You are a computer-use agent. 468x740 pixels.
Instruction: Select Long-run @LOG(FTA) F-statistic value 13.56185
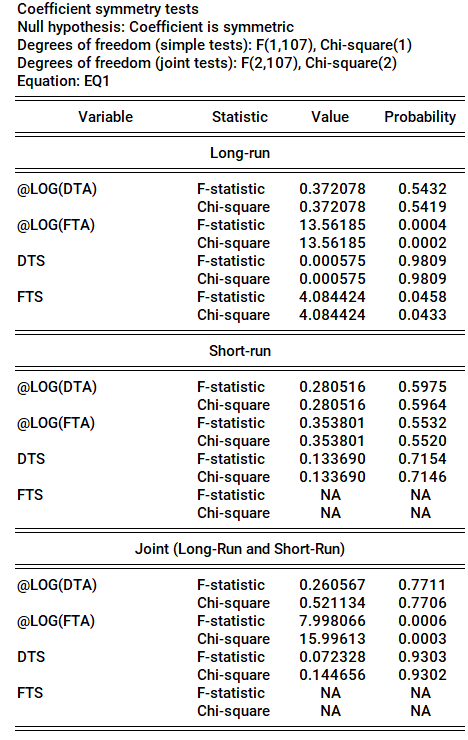point(332,225)
